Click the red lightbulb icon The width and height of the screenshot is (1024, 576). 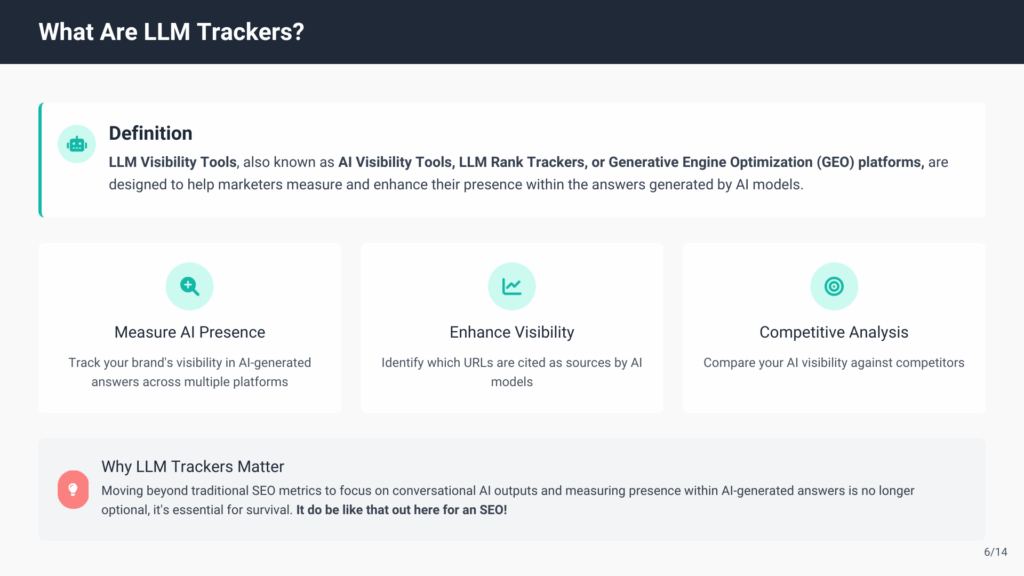tap(73, 489)
